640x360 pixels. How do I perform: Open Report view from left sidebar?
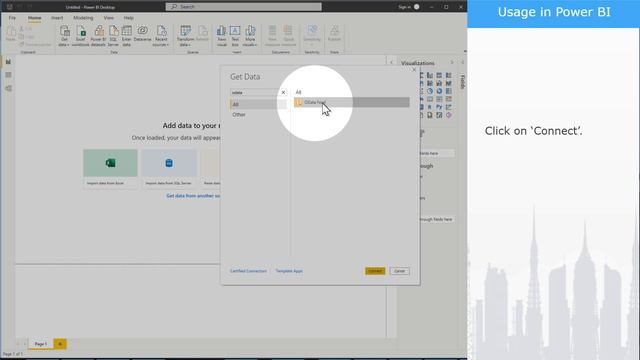pos(8,62)
